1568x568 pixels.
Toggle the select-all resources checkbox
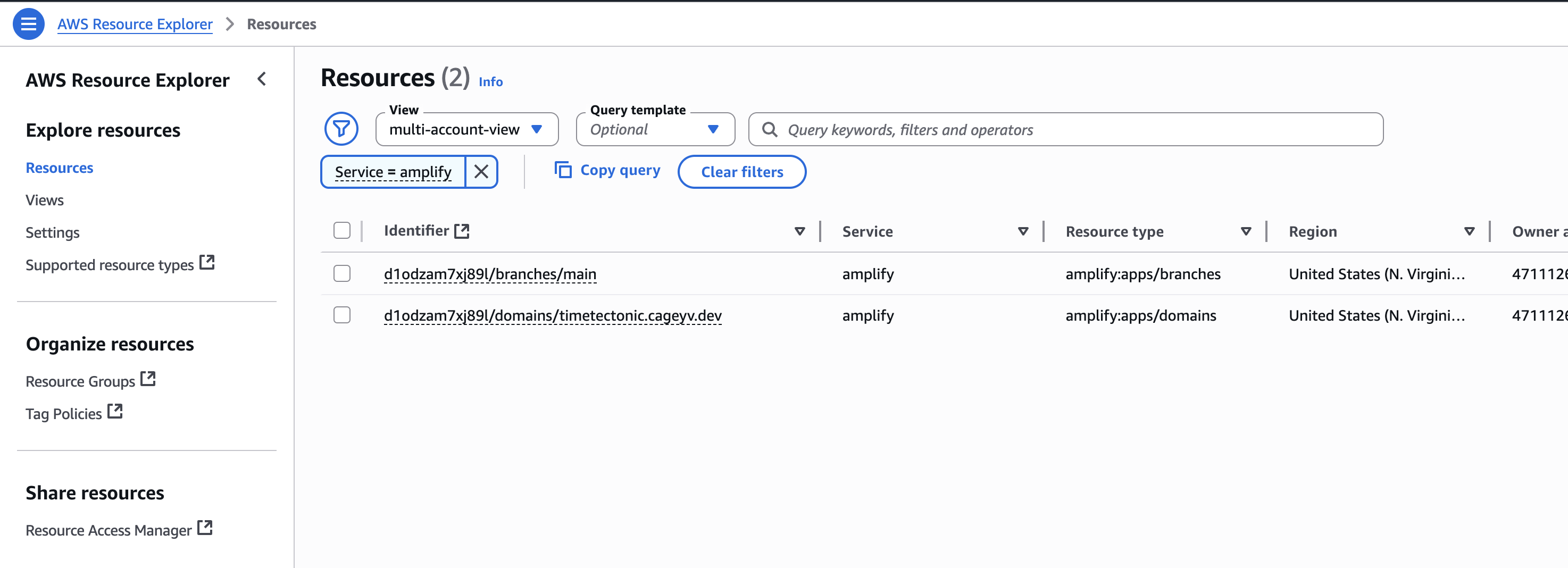(x=342, y=231)
